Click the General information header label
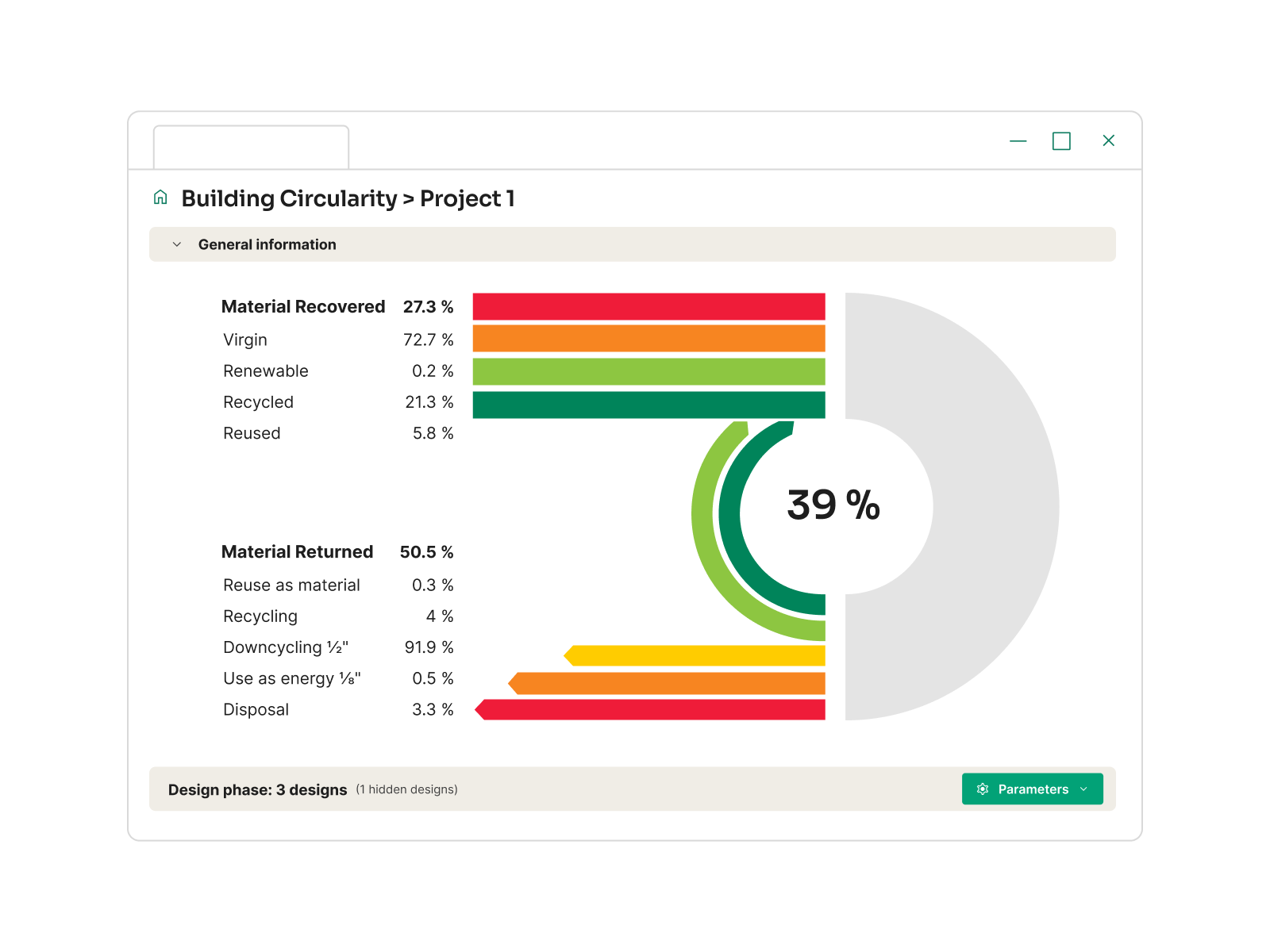The height and width of the screenshot is (952, 1270). pos(267,244)
